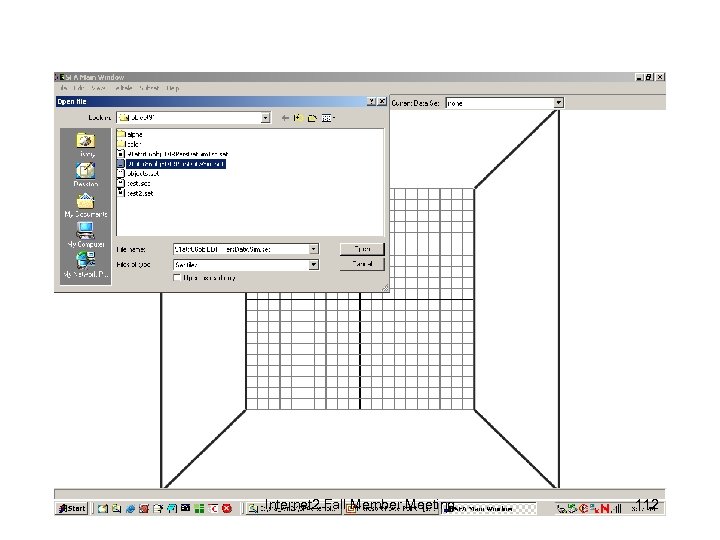720x540 pixels.
Task: Click the Open button in the dialog
Action: click(362, 249)
